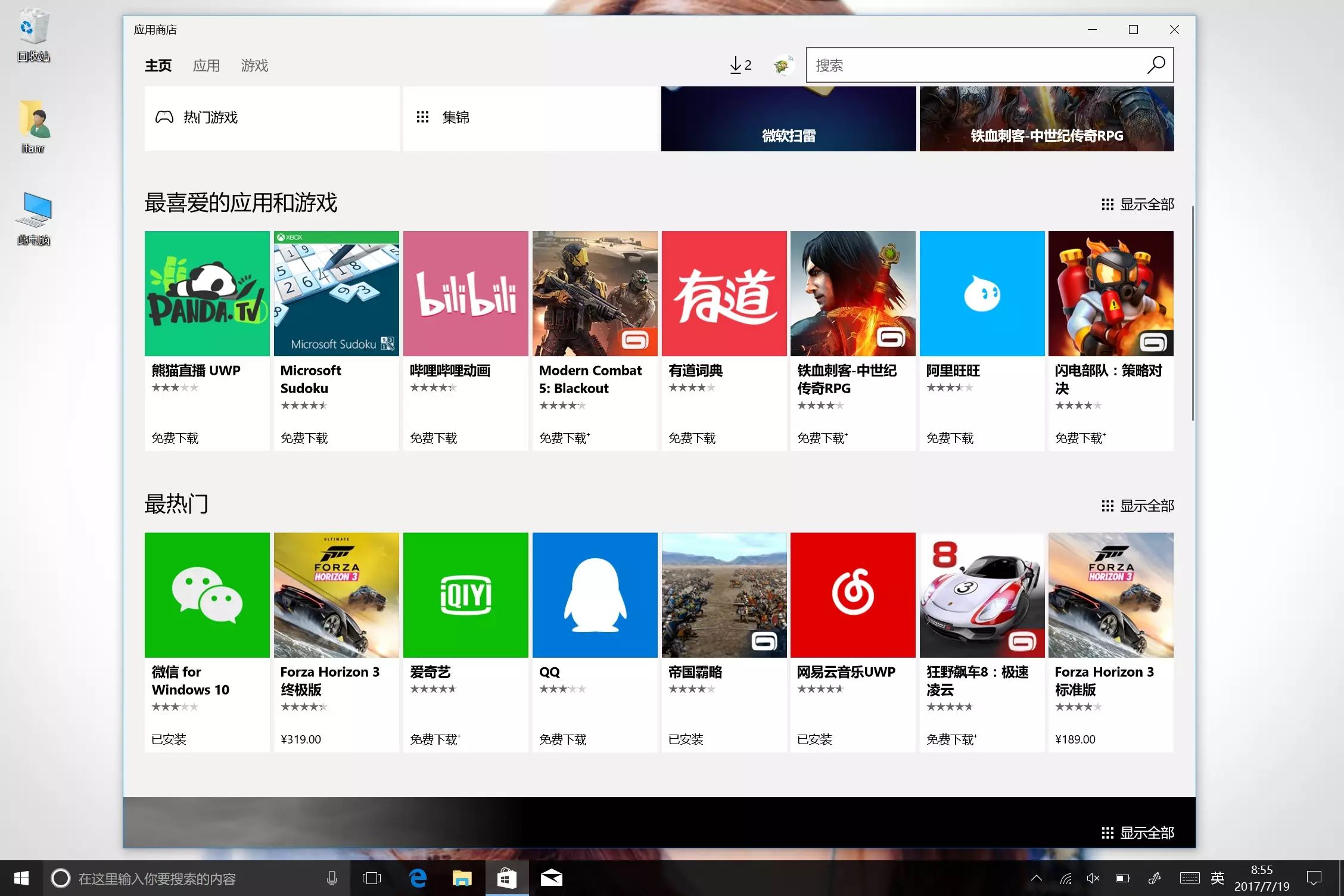The height and width of the screenshot is (896, 1344).
Task: Click 显示全部 on the dark bottom banner
Action: [1138, 833]
